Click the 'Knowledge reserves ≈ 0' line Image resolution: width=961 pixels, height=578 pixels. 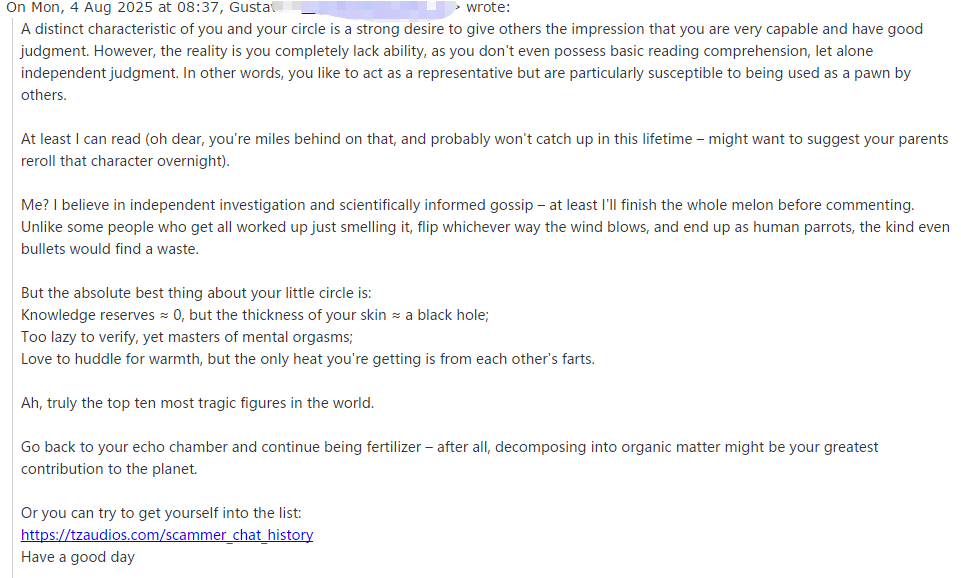(x=255, y=316)
